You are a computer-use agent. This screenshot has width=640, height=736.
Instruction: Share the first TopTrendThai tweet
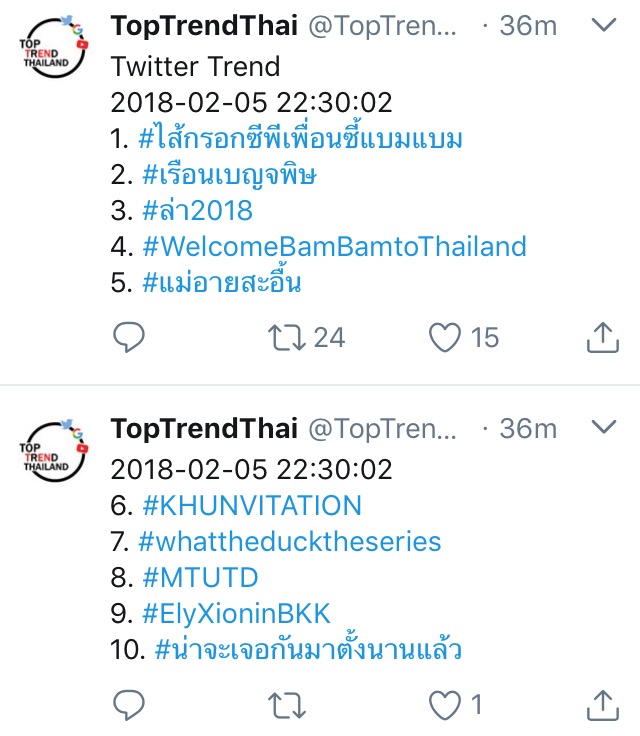coord(603,337)
